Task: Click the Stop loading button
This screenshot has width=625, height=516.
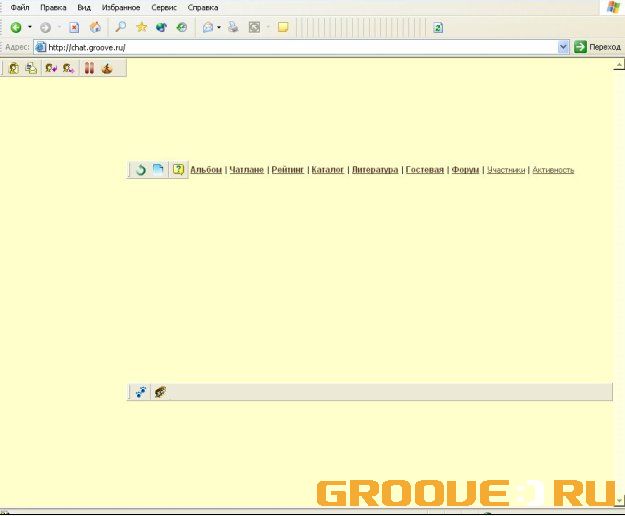Action: click(74, 27)
